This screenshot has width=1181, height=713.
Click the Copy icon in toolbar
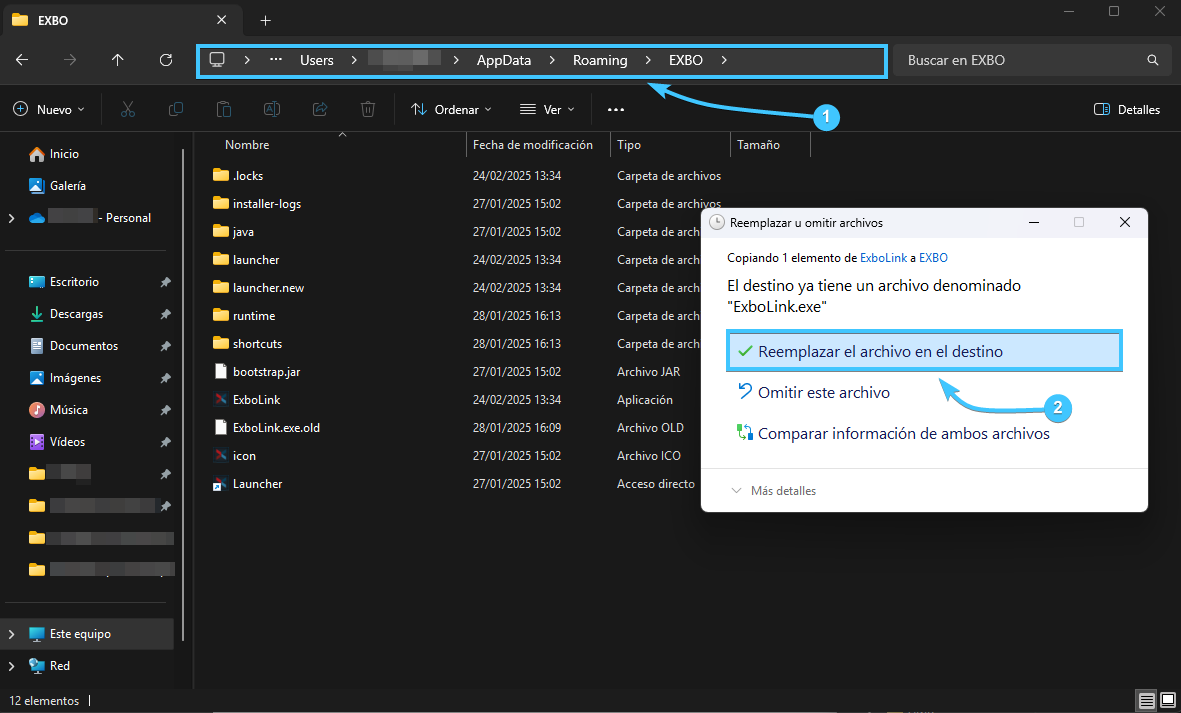pyautogui.click(x=175, y=110)
